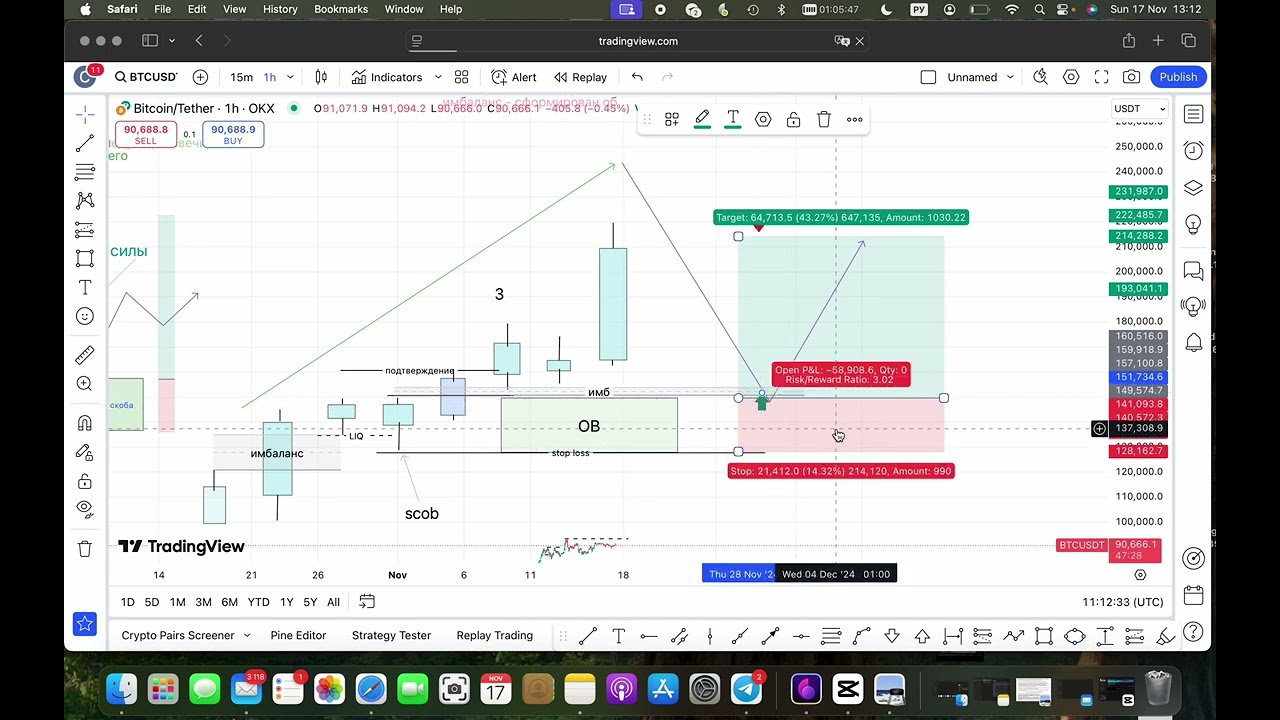Remove drawings using left sidebar trash icon

tap(85, 549)
